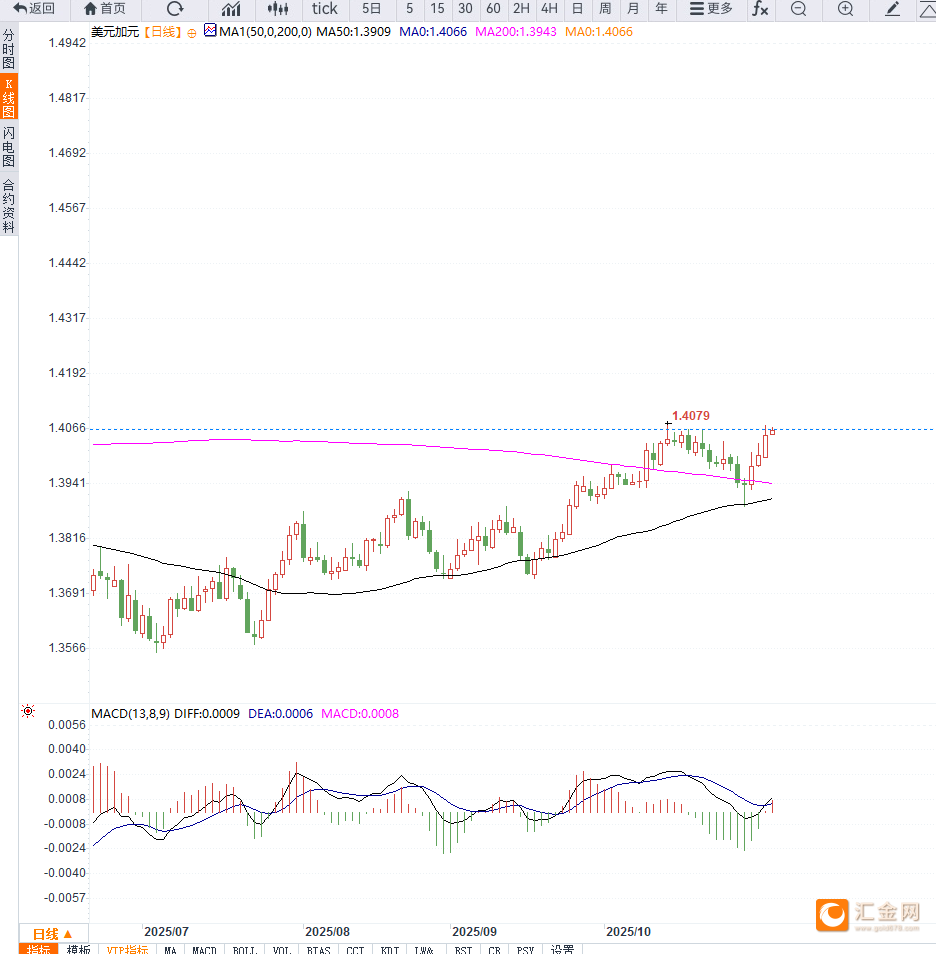Select the tick timeframe
Image resolution: width=936 pixels, height=954 pixels.
point(324,9)
